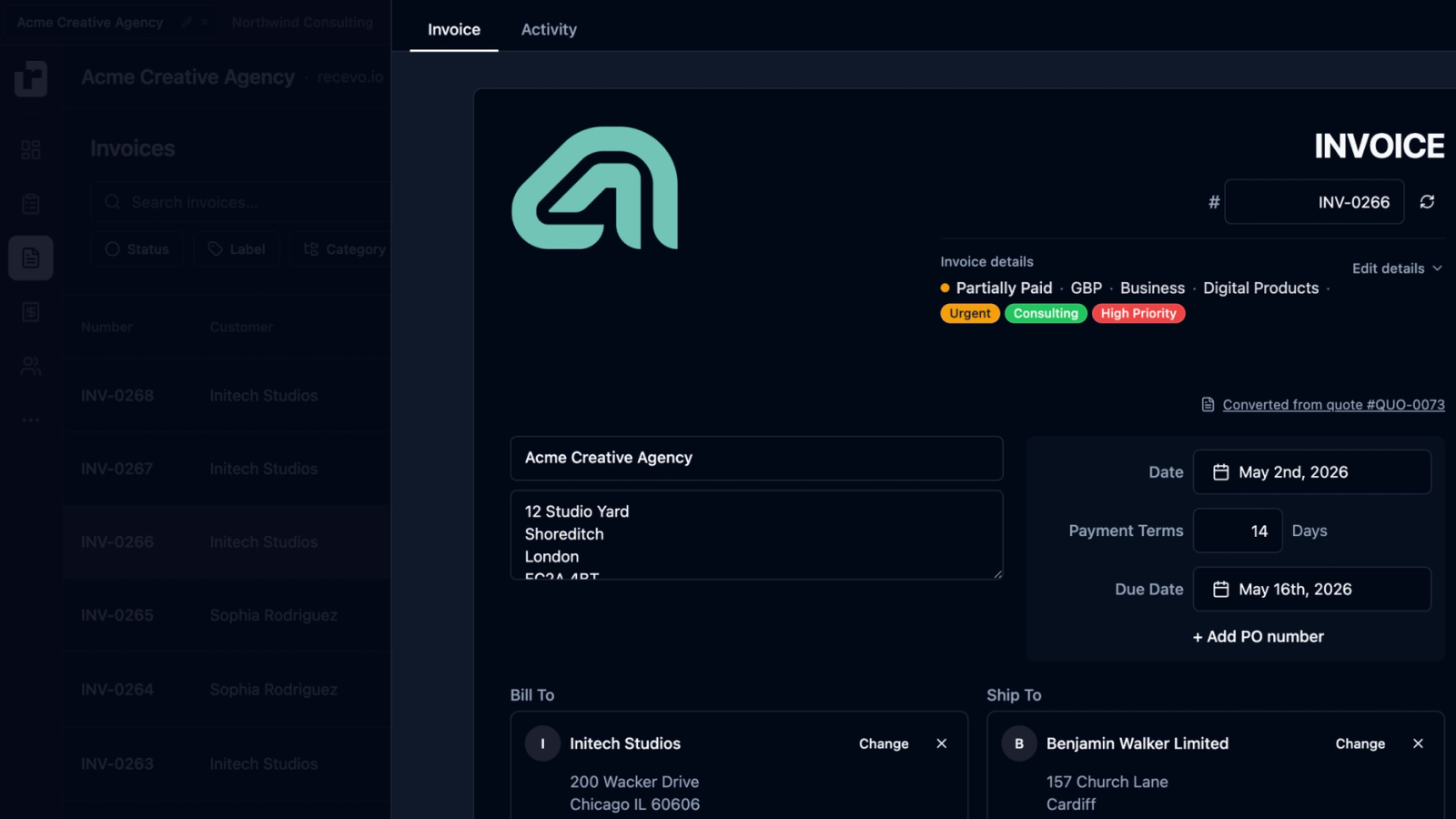The image size is (1456, 819).
Task: Open the receipt dollar icon in sidebar
Action: [x=31, y=312]
